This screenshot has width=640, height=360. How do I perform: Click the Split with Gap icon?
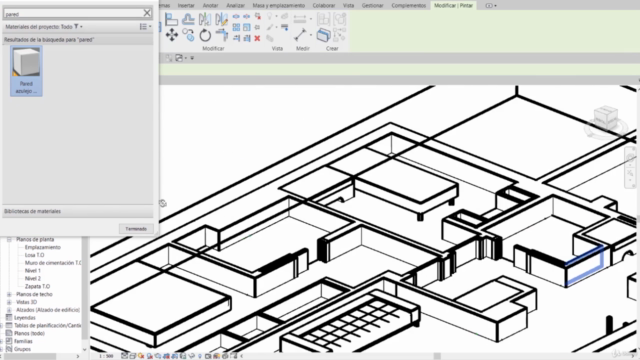(x=247, y=17)
